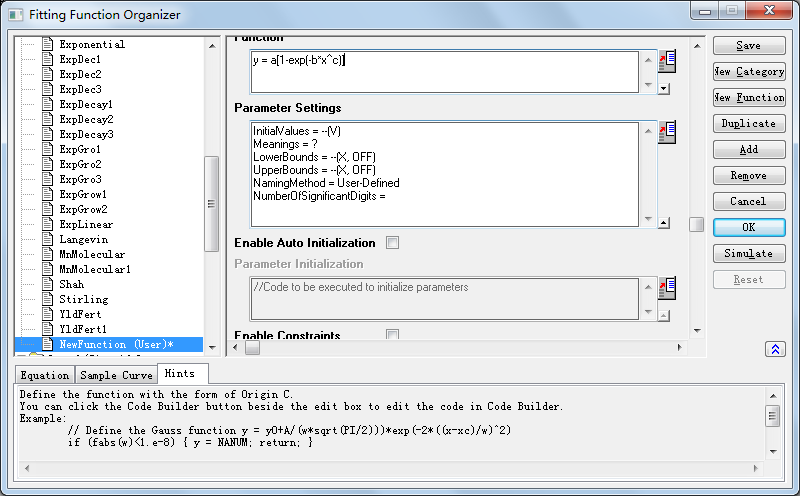Select NewFunction (User) in the tree

coord(116,344)
